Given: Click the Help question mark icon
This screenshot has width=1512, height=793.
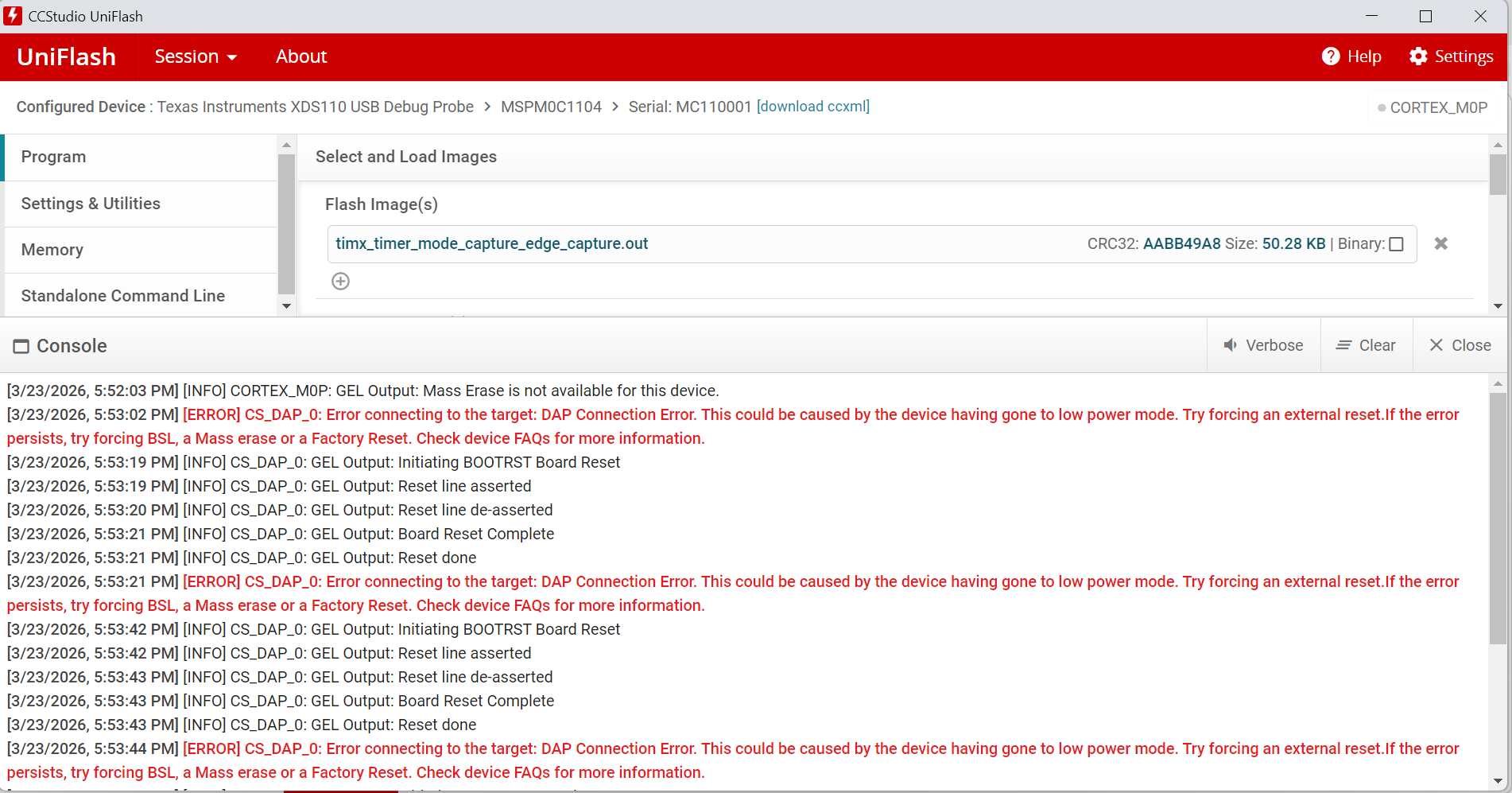Looking at the screenshot, I should click(x=1330, y=56).
